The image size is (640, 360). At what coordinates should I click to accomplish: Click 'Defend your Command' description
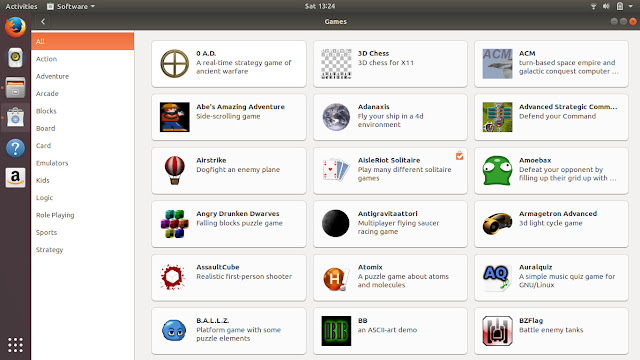(558, 116)
